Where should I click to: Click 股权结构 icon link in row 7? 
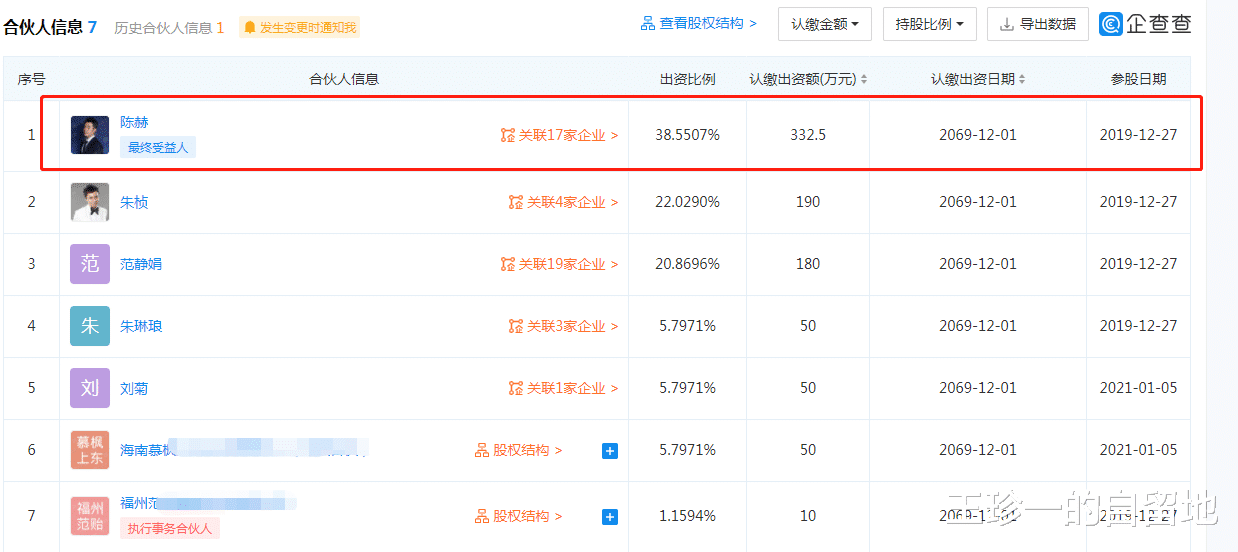click(518, 516)
